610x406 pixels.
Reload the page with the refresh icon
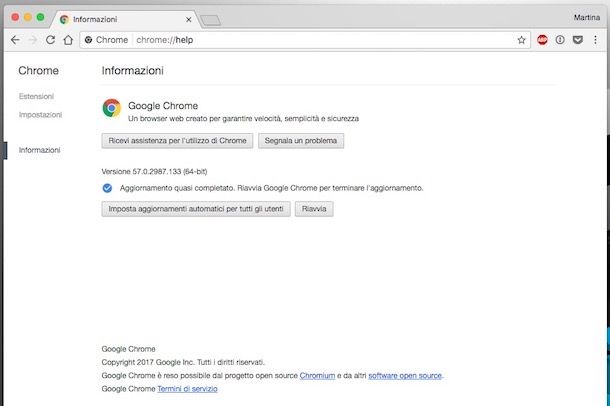click(x=50, y=40)
